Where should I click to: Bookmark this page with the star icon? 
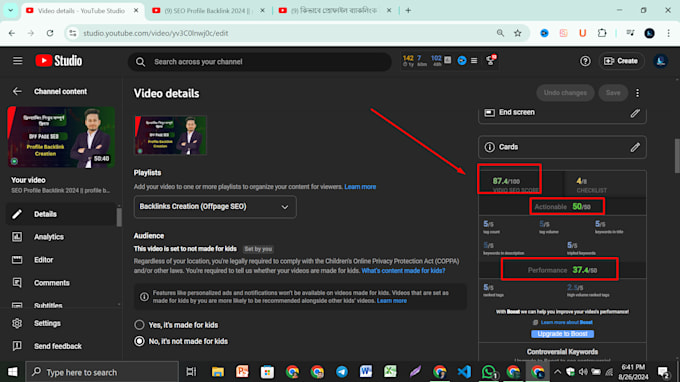pos(517,33)
